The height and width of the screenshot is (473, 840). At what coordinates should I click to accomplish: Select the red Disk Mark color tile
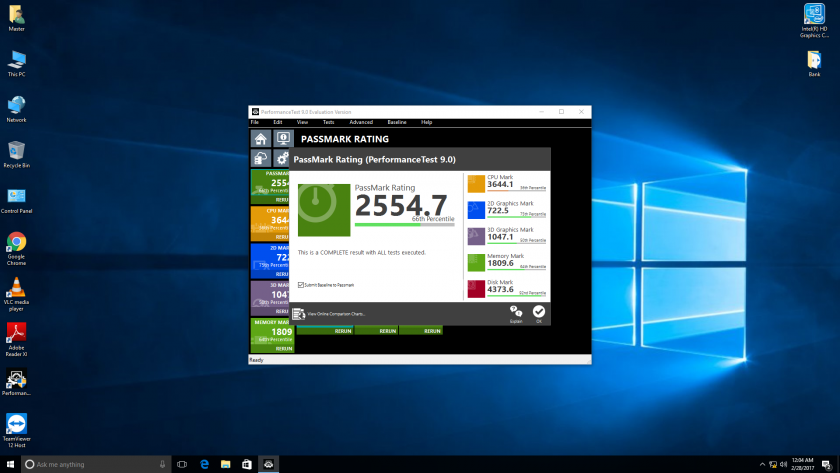(x=476, y=288)
